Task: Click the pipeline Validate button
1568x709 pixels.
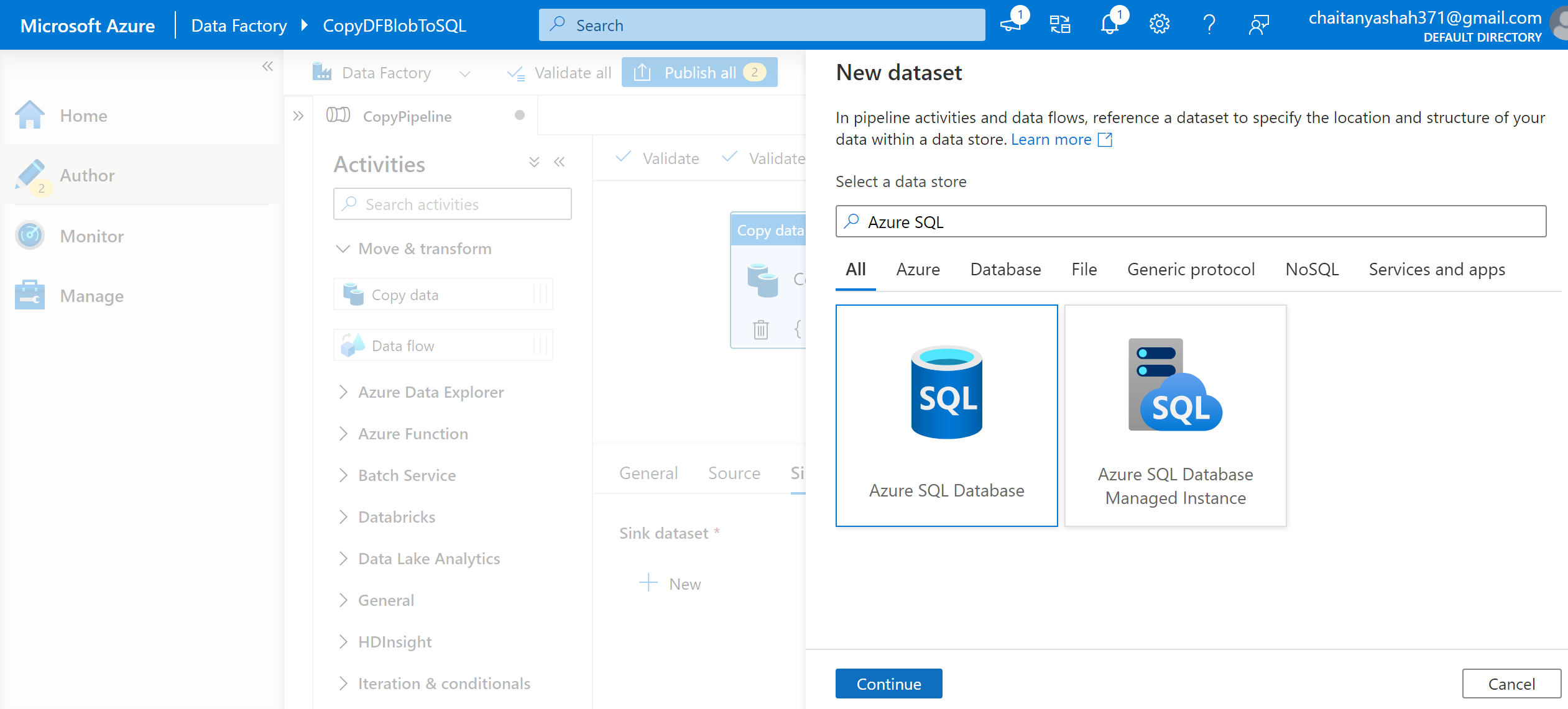Action: [657, 158]
